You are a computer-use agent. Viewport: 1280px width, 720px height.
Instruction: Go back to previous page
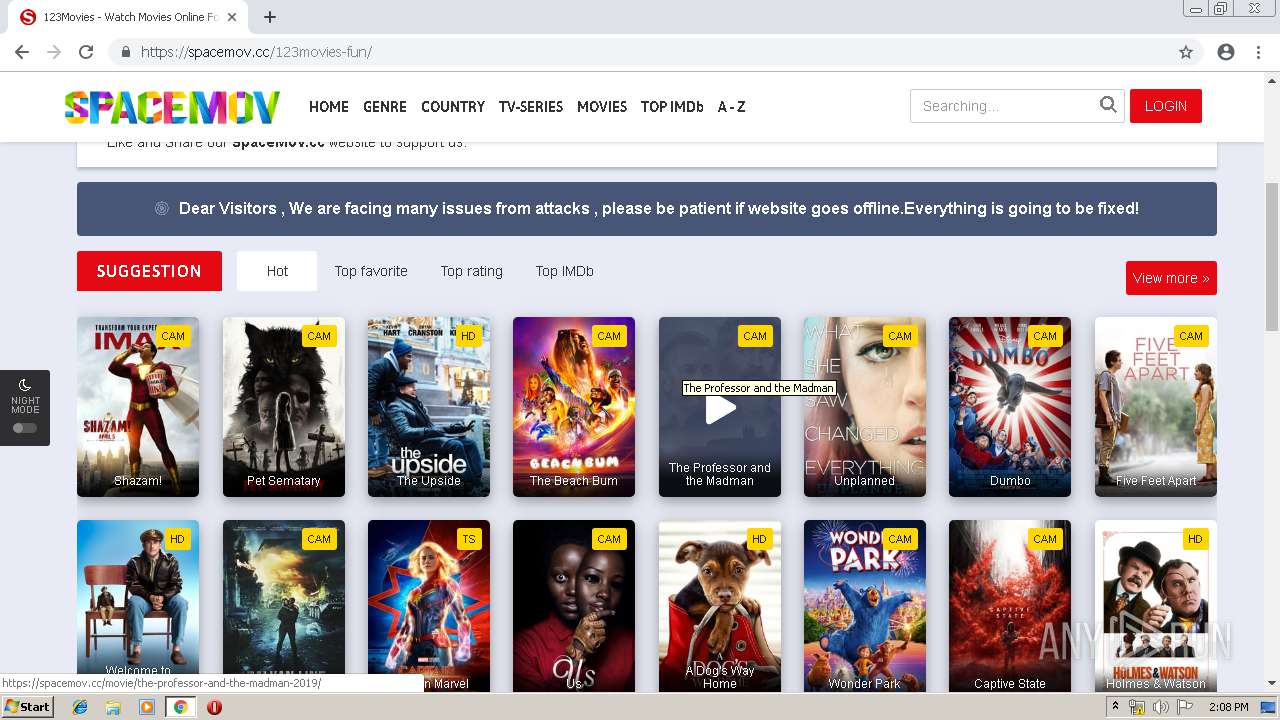click(x=22, y=52)
